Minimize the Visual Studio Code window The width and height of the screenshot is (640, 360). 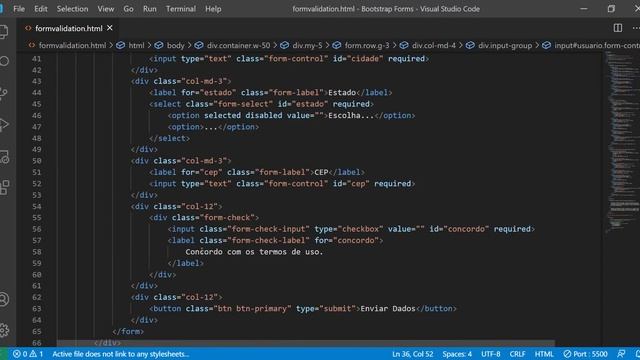pyautogui.click(x=584, y=9)
